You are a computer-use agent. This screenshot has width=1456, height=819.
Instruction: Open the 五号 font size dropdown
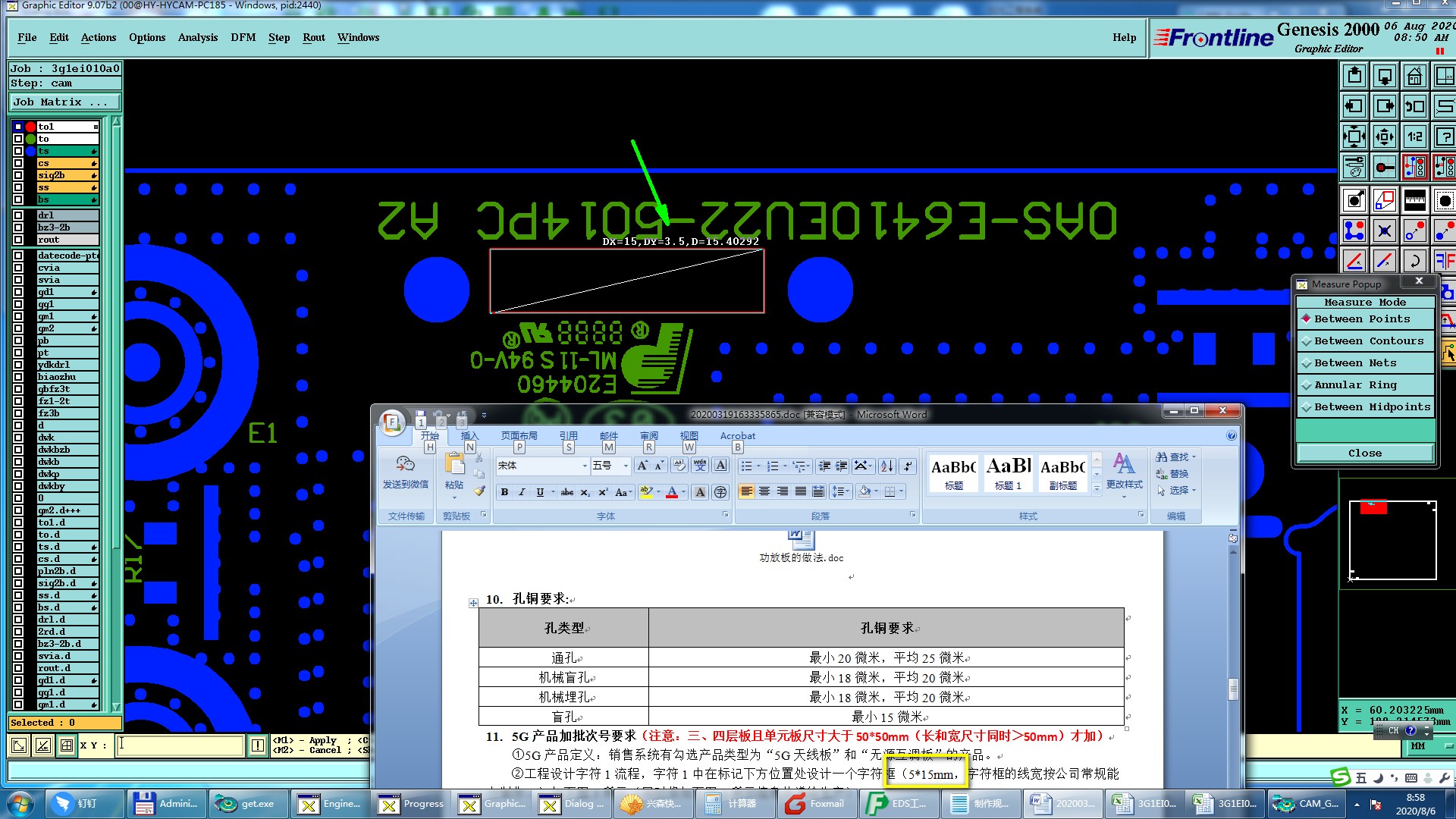pos(626,466)
